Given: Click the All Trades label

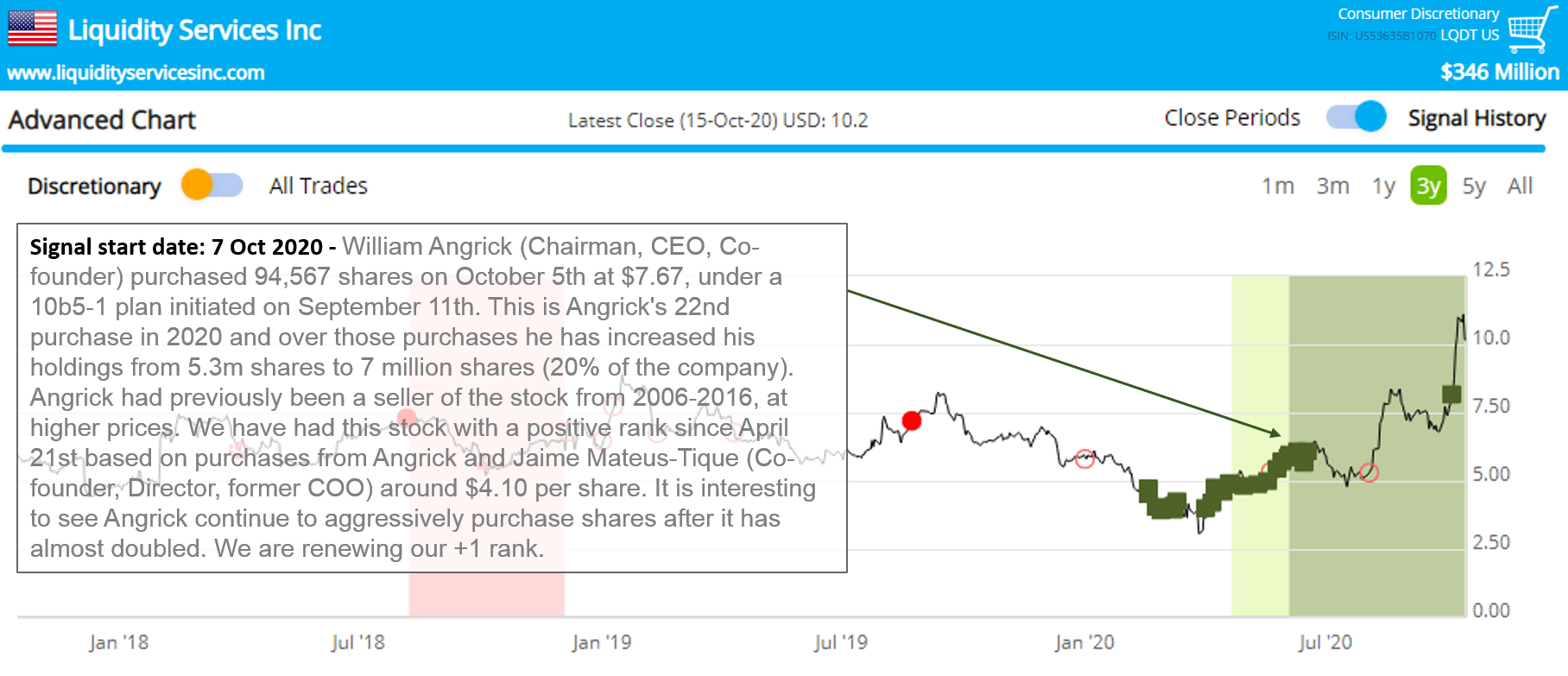Looking at the screenshot, I should click(318, 186).
